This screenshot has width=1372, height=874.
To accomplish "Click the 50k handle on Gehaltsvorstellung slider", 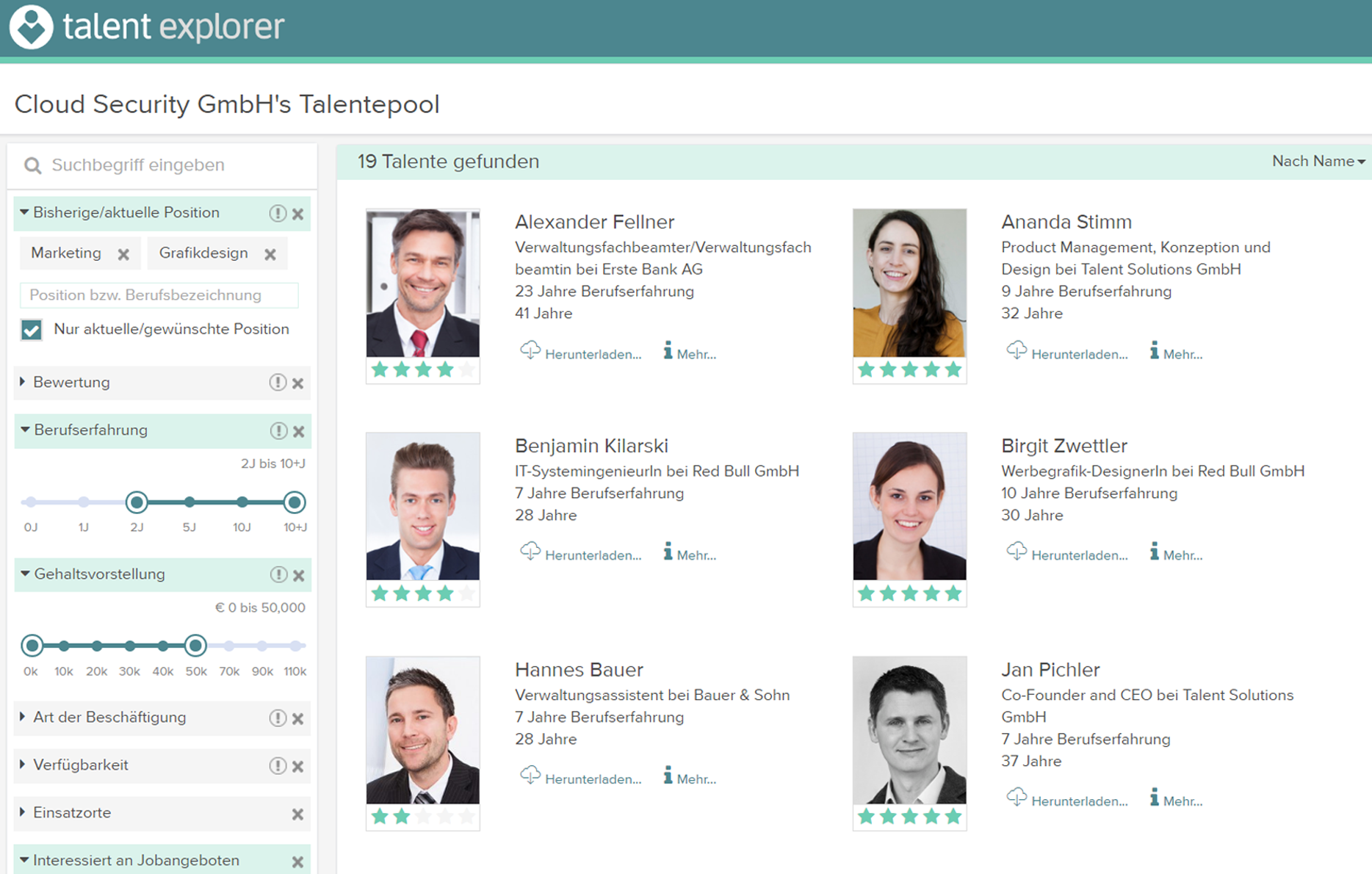I will point(195,646).
